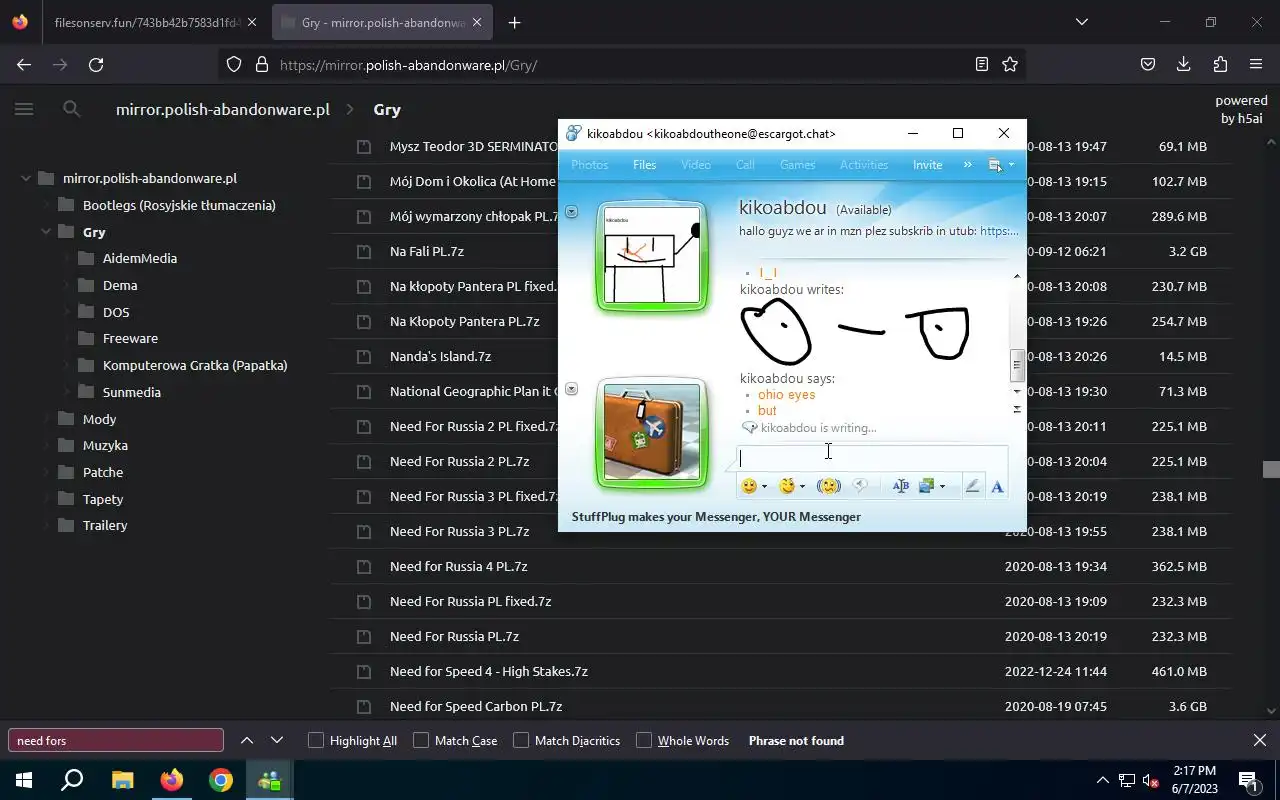Open wink dropdown arrow
Image resolution: width=1280 pixels, height=800 pixels.
[802, 487]
